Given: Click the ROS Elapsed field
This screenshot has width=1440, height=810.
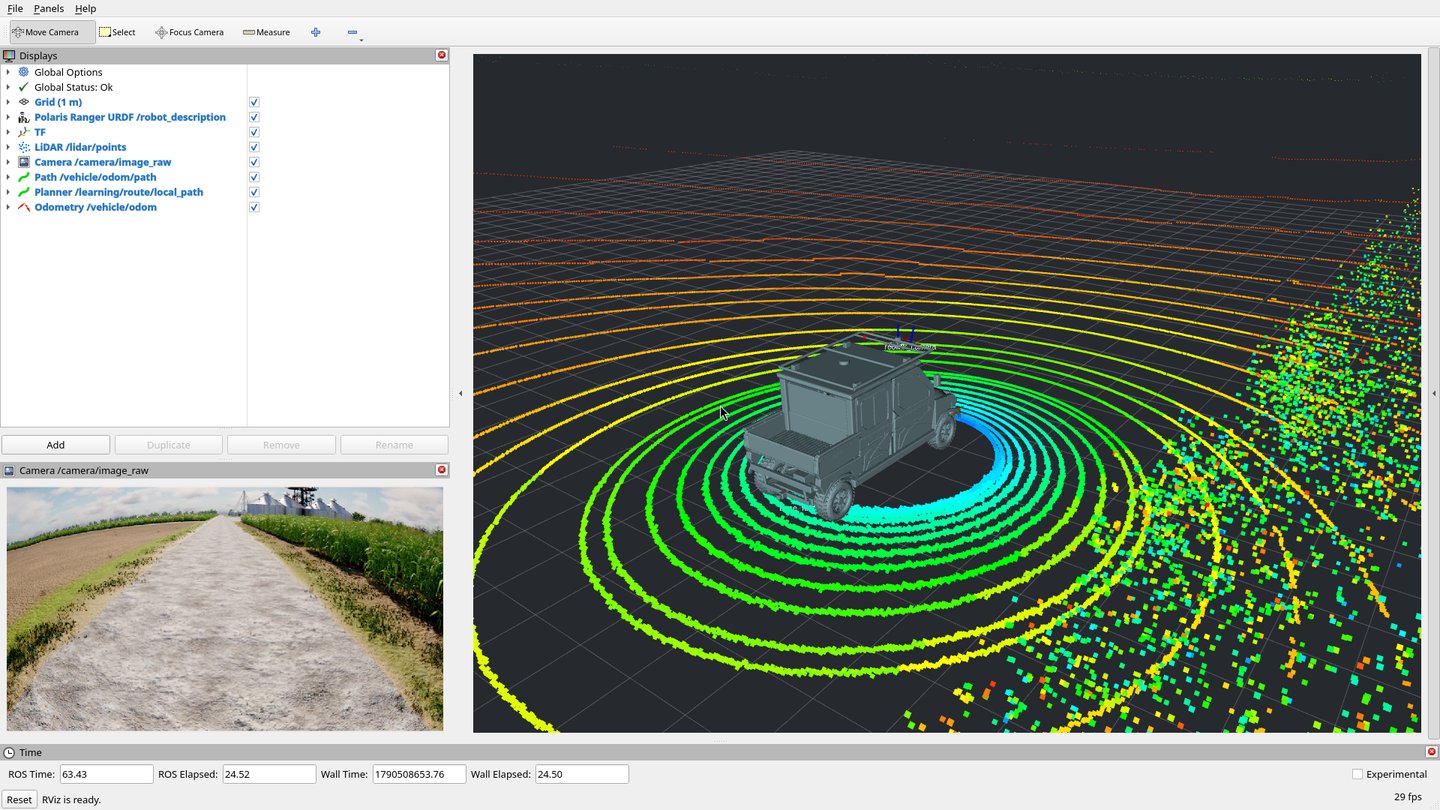Looking at the screenshot, I should 269,774.
